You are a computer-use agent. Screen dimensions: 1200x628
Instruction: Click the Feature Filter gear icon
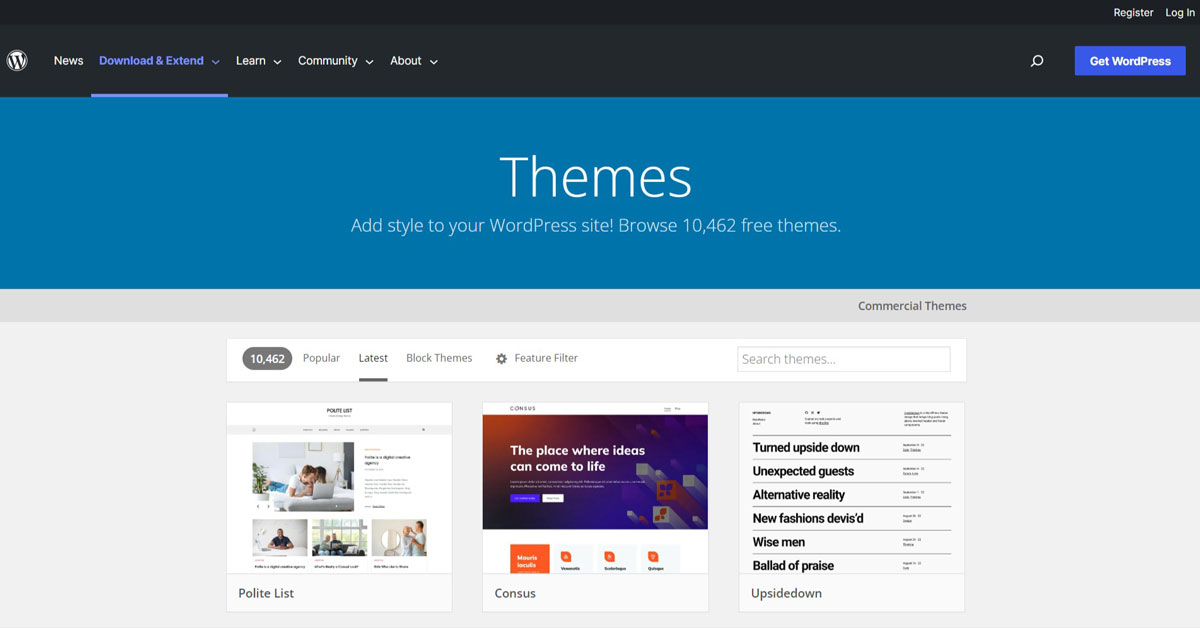point(502,358)
